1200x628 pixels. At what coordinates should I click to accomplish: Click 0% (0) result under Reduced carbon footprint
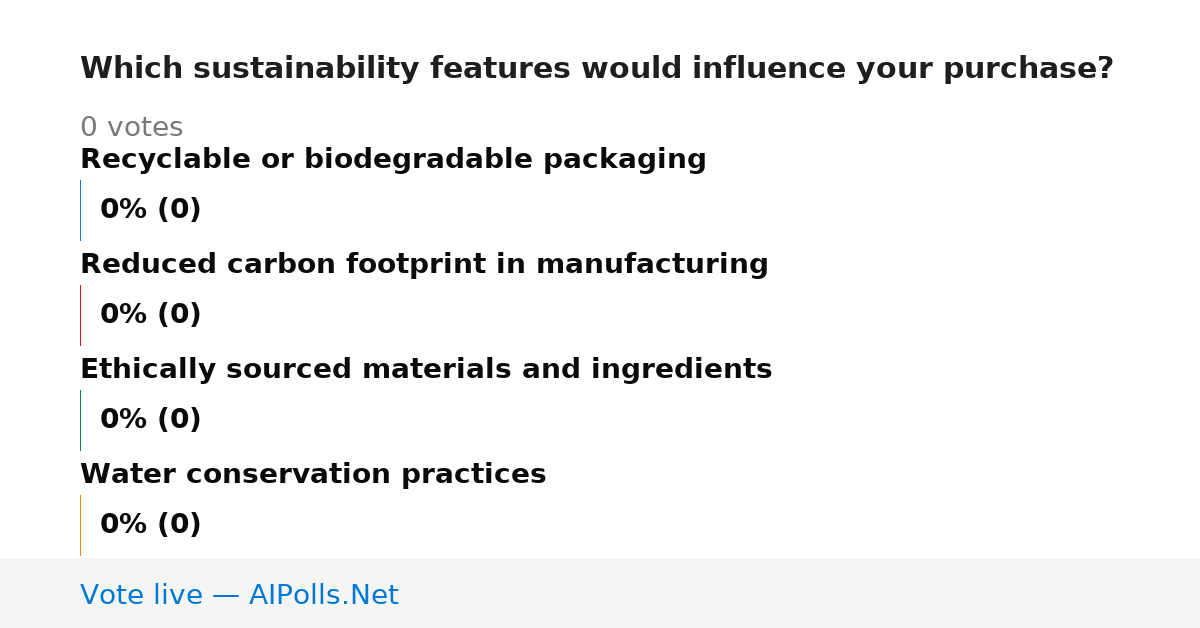(x=150, y=315)
